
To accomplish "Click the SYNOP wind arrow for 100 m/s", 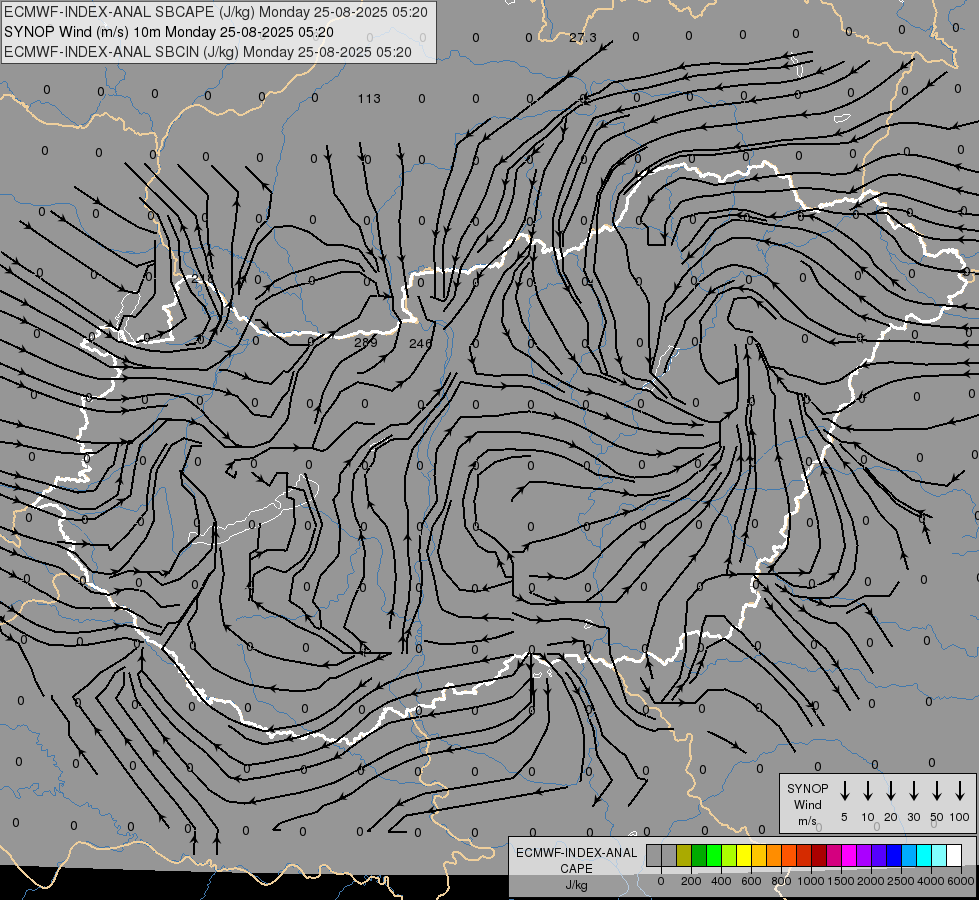I will (x=960, y=791).
